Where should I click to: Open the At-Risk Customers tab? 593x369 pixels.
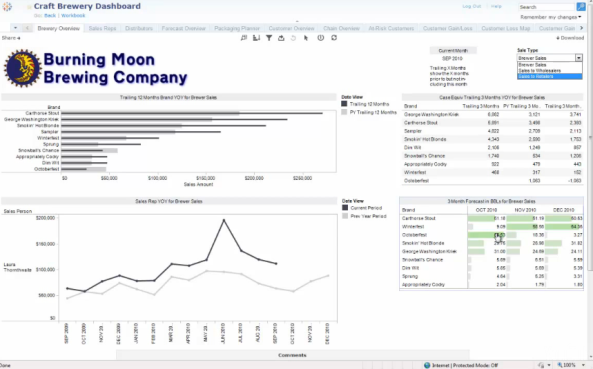(x=391, y=28)
